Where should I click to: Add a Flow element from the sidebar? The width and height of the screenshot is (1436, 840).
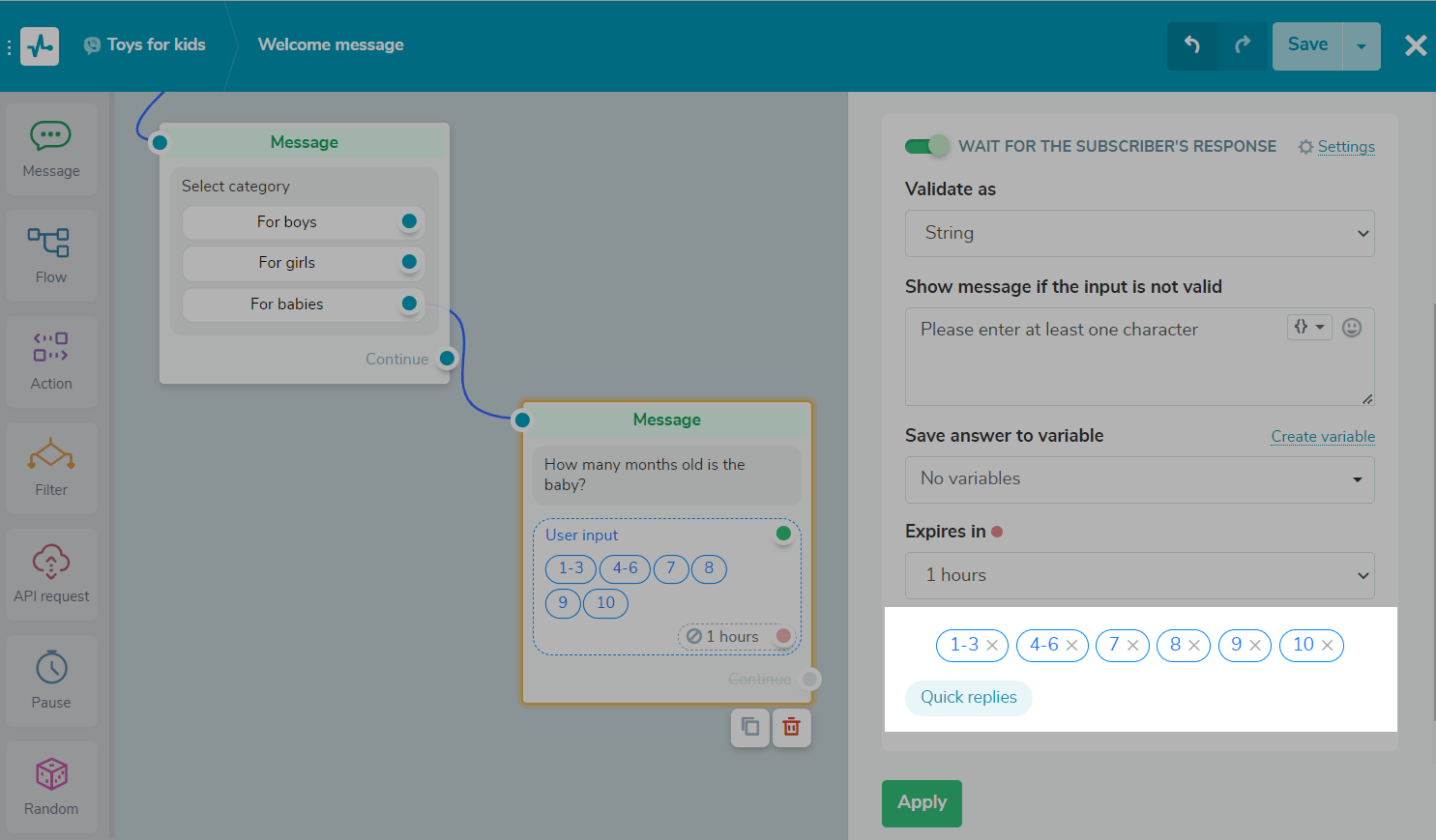click(x=51, y=255)
